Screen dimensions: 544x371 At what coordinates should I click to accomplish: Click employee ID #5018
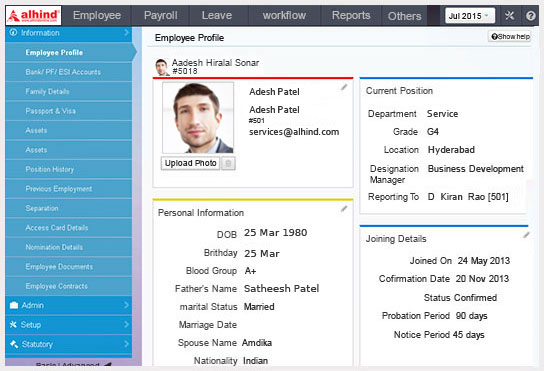point(185,71)
